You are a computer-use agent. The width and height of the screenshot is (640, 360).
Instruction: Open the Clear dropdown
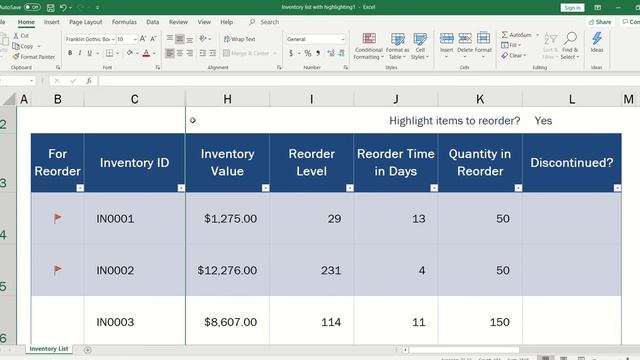coord(514,55)
